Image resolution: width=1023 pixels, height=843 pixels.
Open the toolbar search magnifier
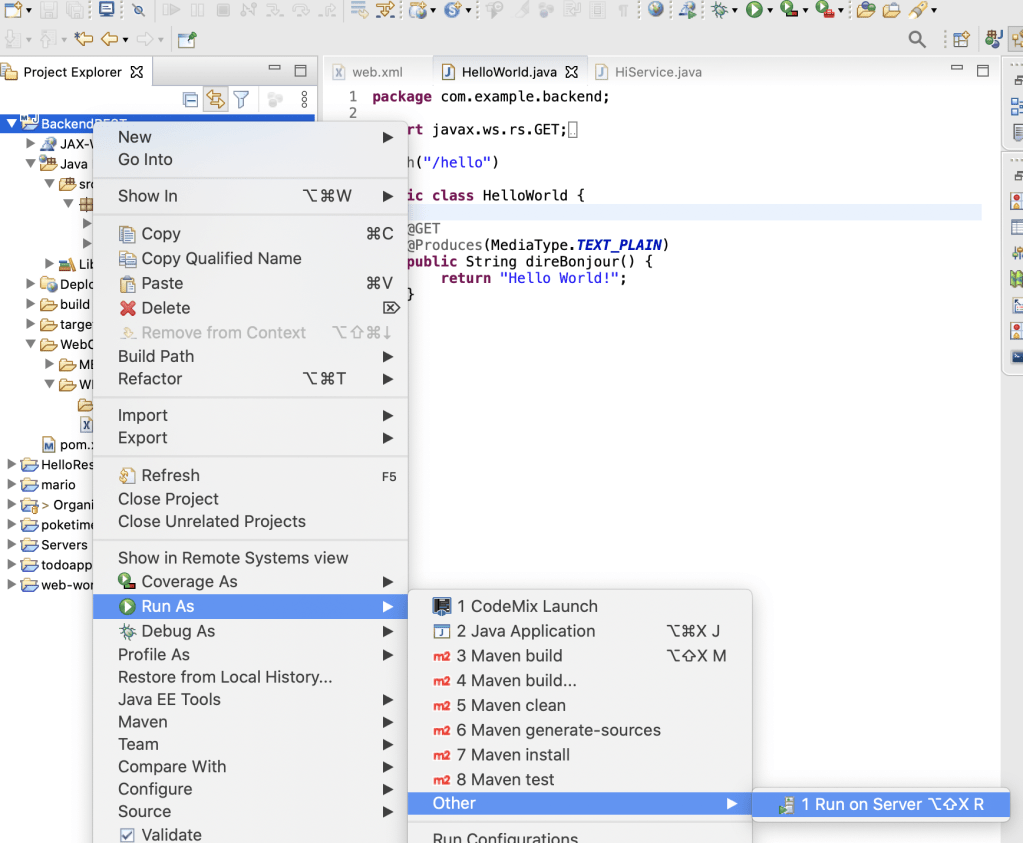tap(916, 39)
